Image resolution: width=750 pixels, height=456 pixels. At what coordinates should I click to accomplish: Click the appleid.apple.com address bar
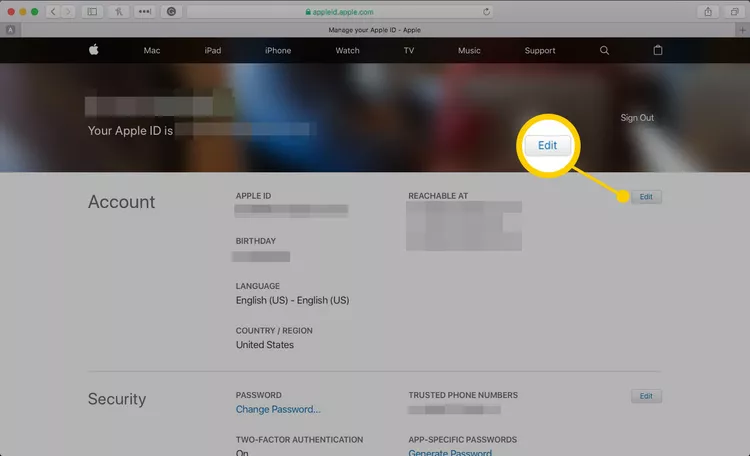[340, 12]
